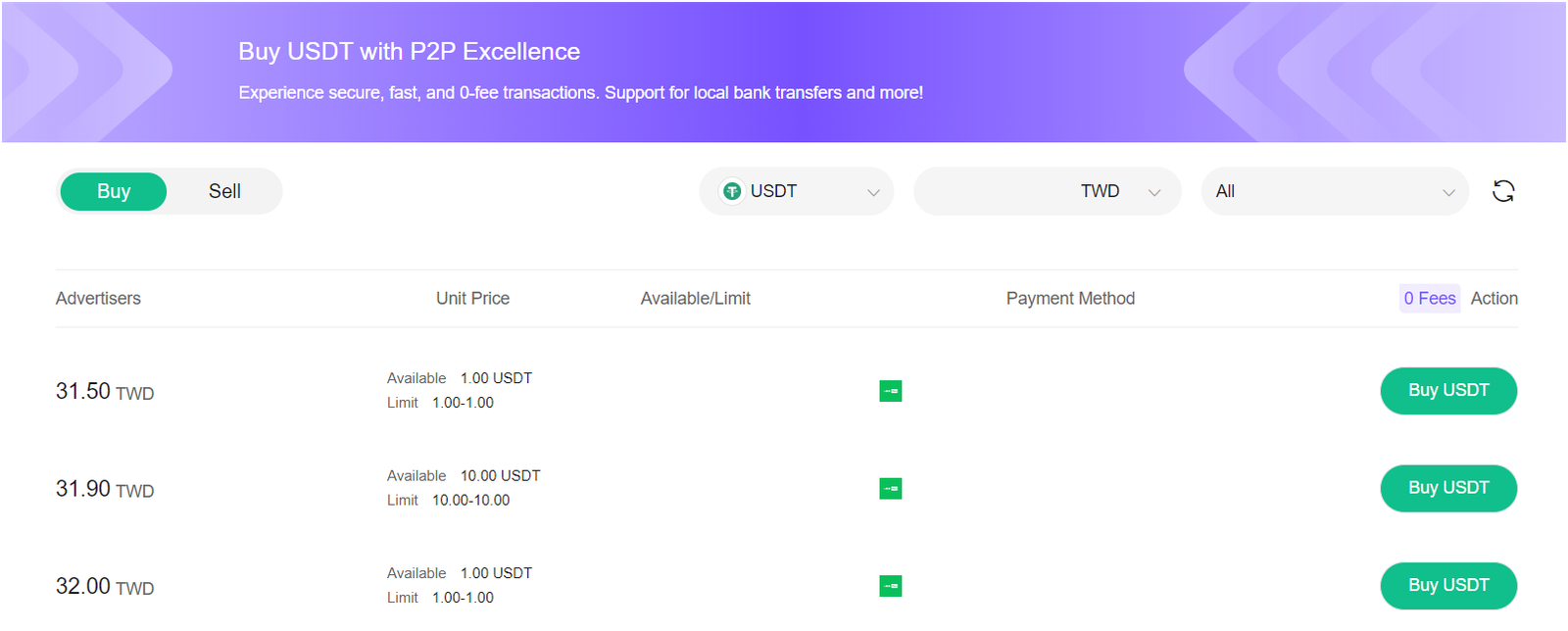Click the 31.90 TWD unit price
The width and height of the screenshot is (1568, 631).
[x=104, y=487]
